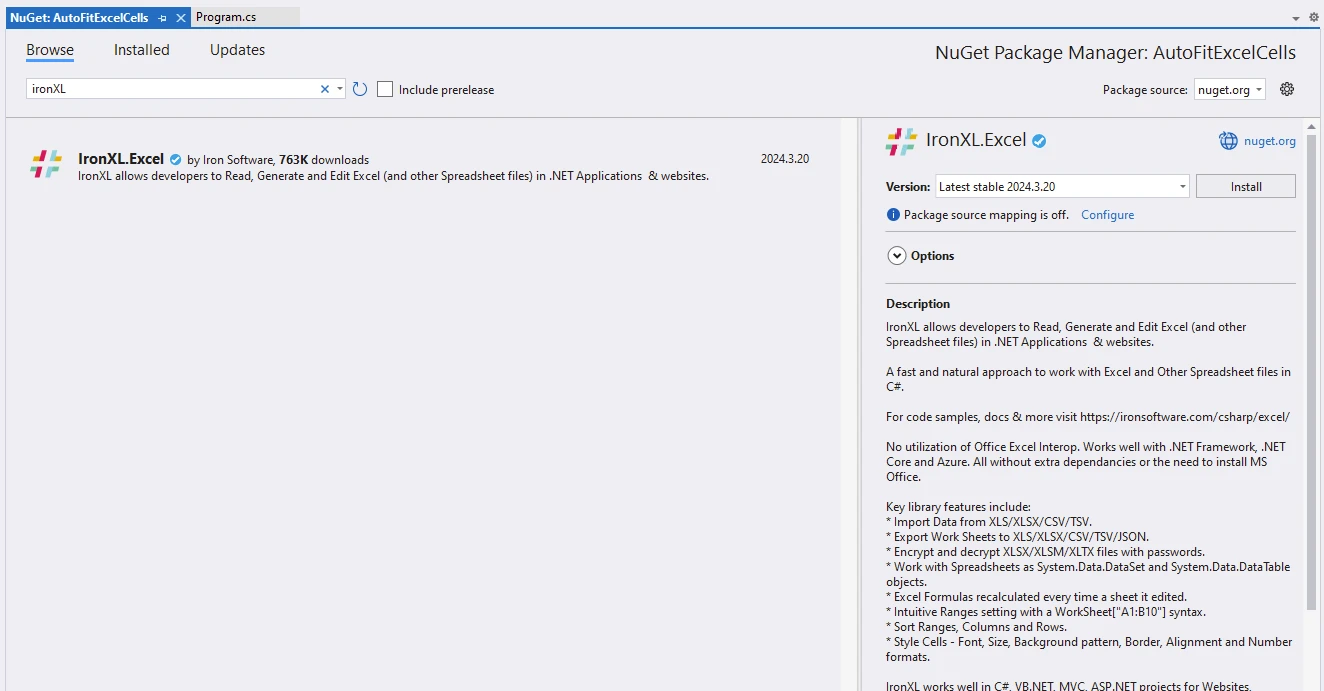The height and width of the screenshot is (691, 1324).
Task: Switch to the Installed tab
Action: [x=141, y=50]
